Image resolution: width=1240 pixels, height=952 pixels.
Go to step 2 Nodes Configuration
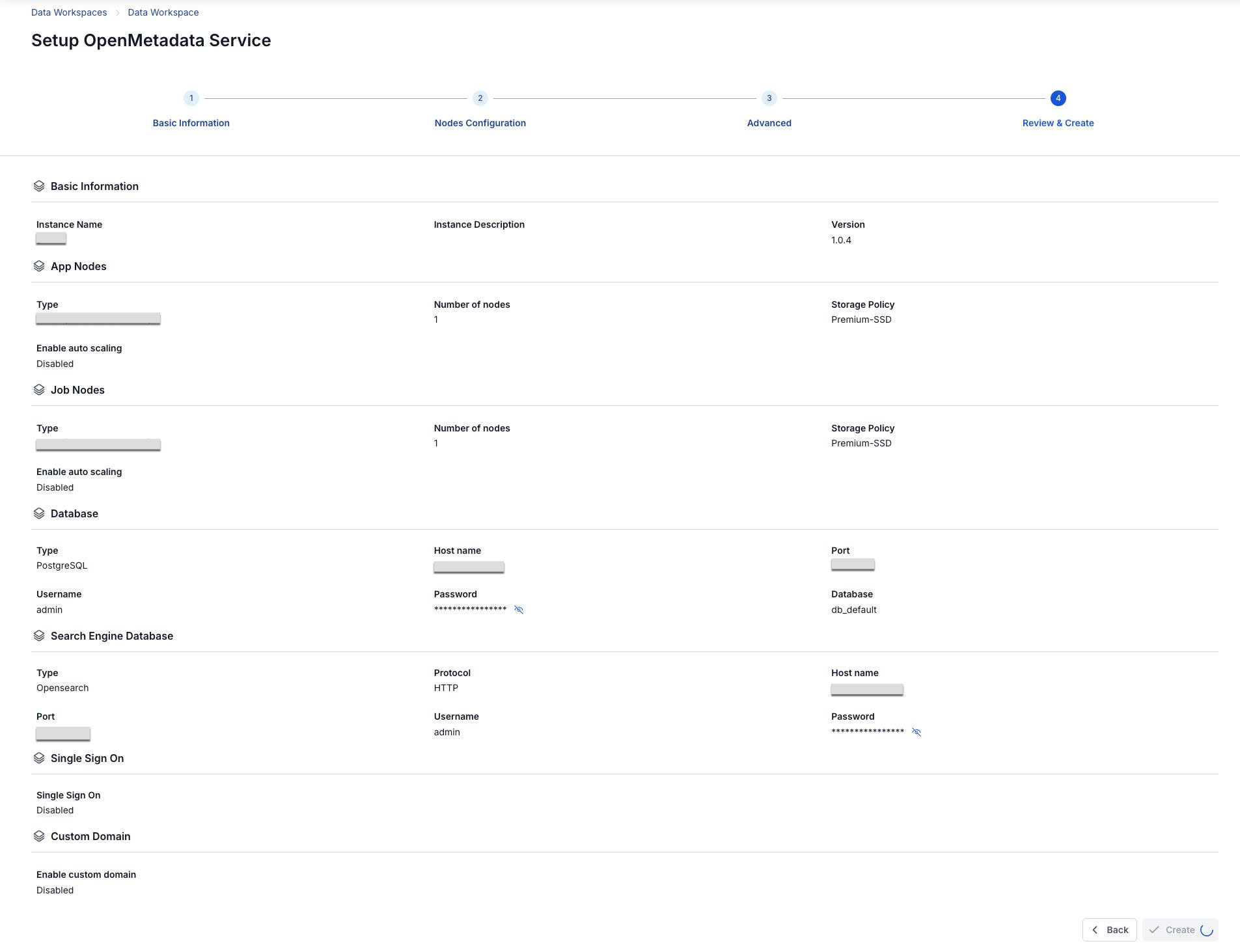click(480, 98)
